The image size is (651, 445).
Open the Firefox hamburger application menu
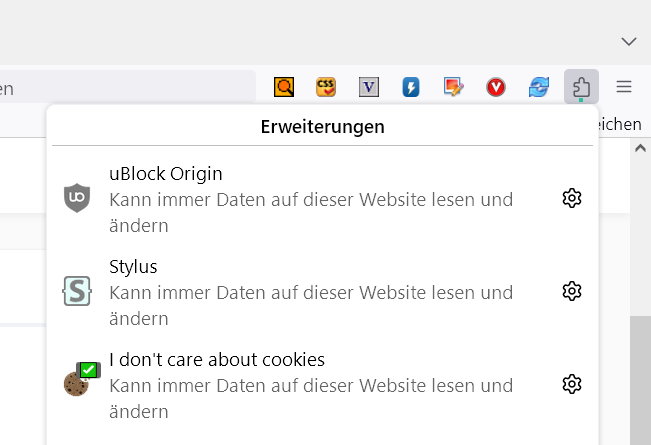point(624,87)
